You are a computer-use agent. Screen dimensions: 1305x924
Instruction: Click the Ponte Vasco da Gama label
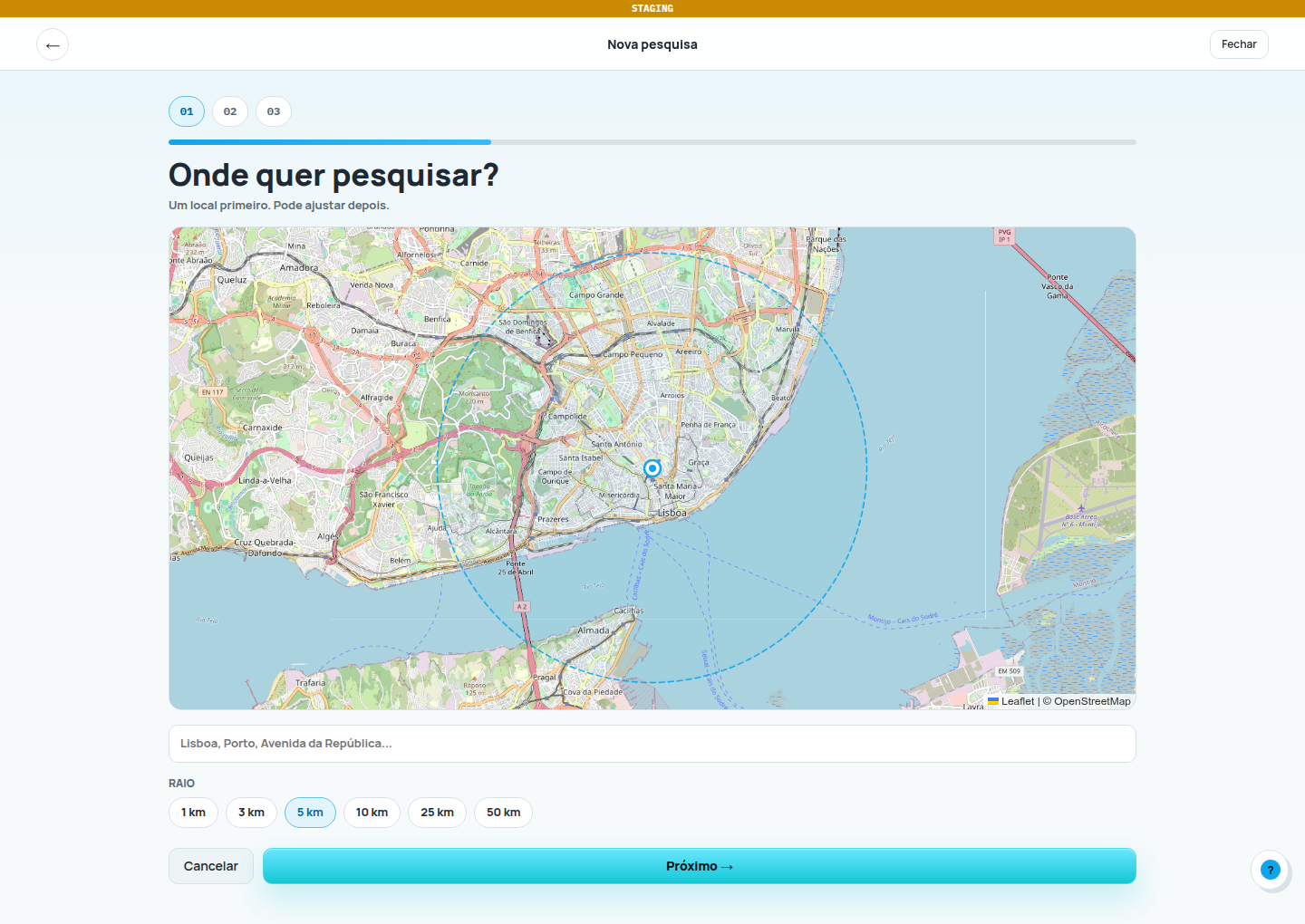coord(1058,286)
